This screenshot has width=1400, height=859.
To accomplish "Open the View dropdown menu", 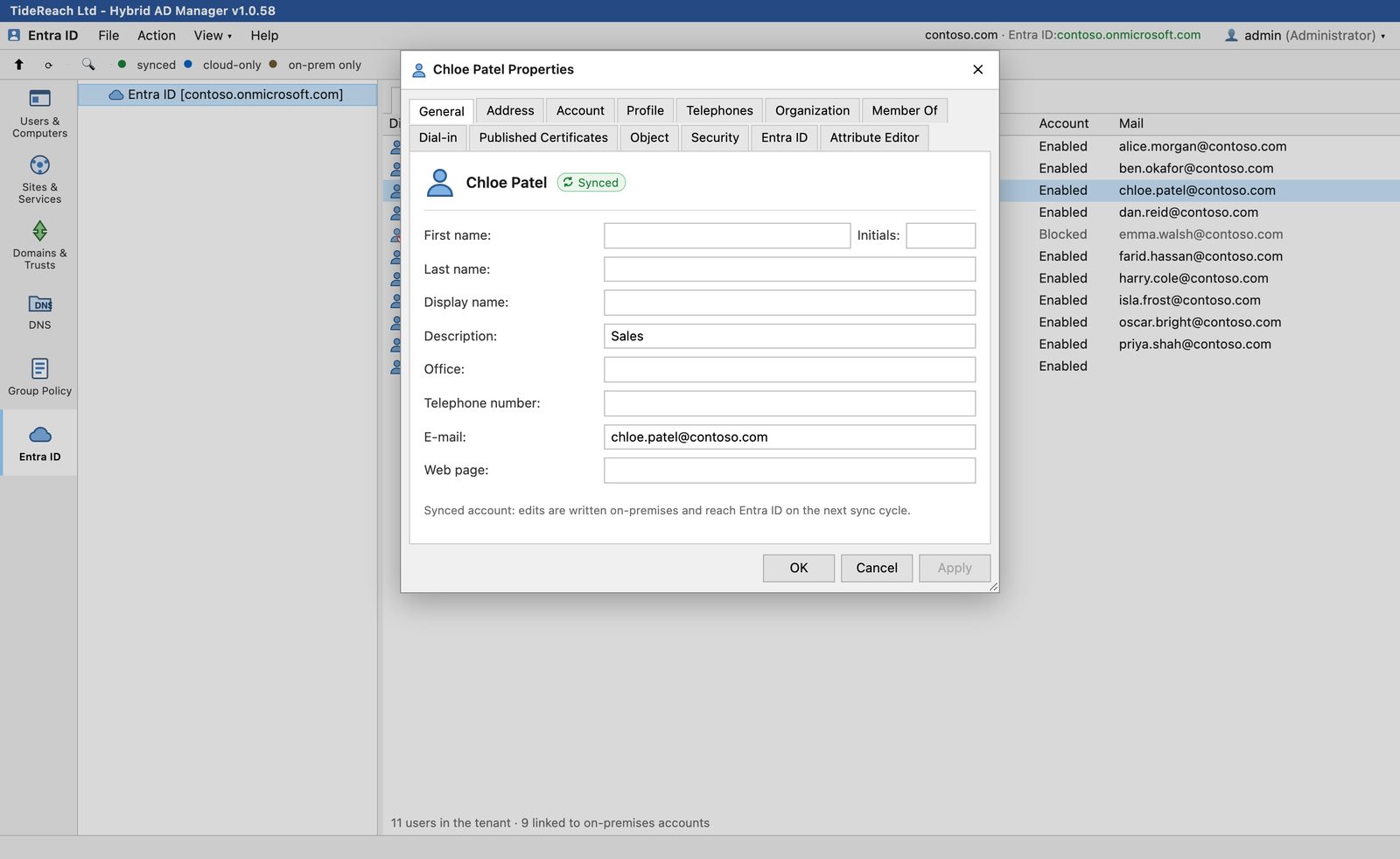I will 213,36.
